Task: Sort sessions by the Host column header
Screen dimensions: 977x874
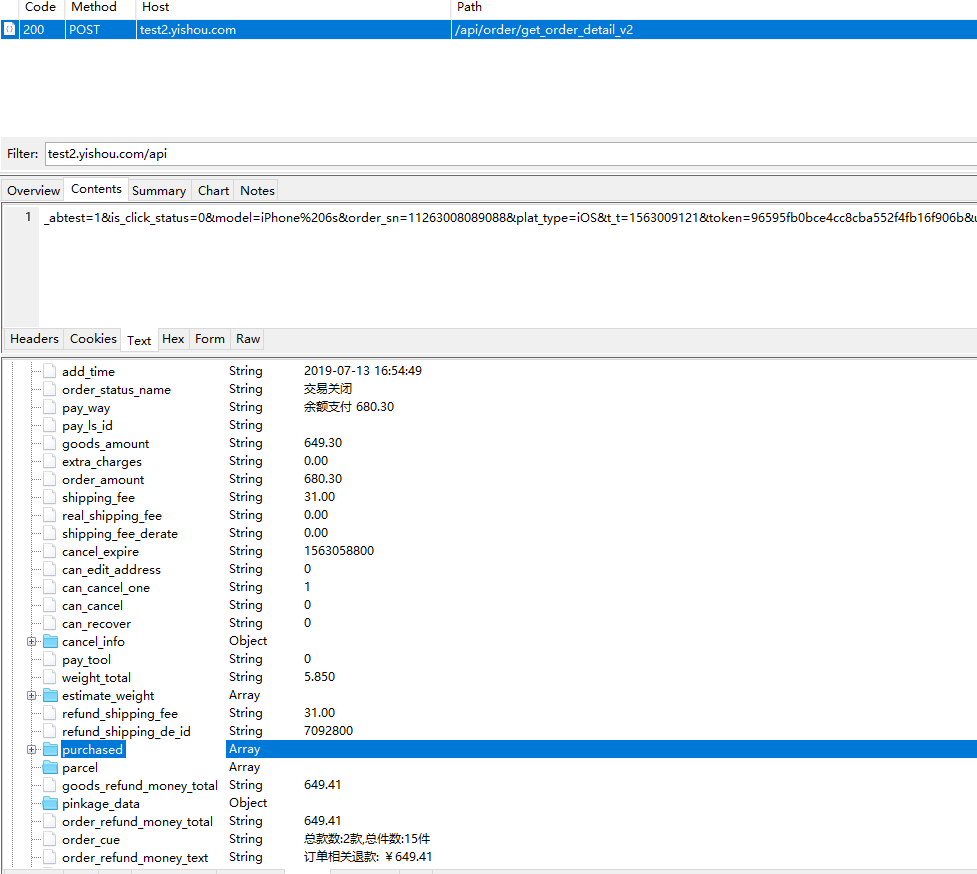Action: (x=293, y=7)
